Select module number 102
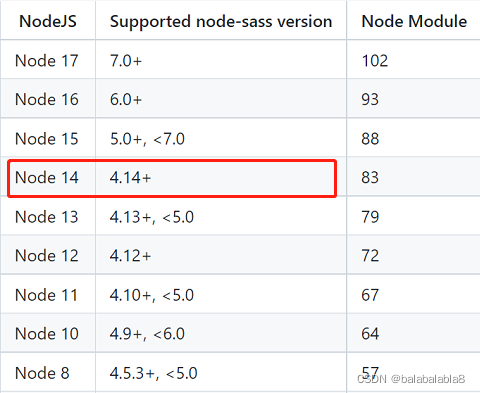480x393 pixels. 375,61
